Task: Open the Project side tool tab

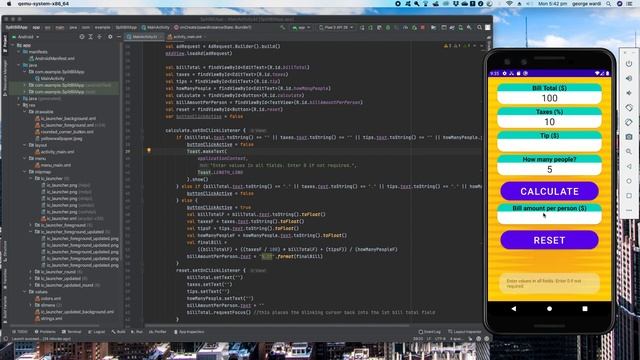Action: point(5,44)
